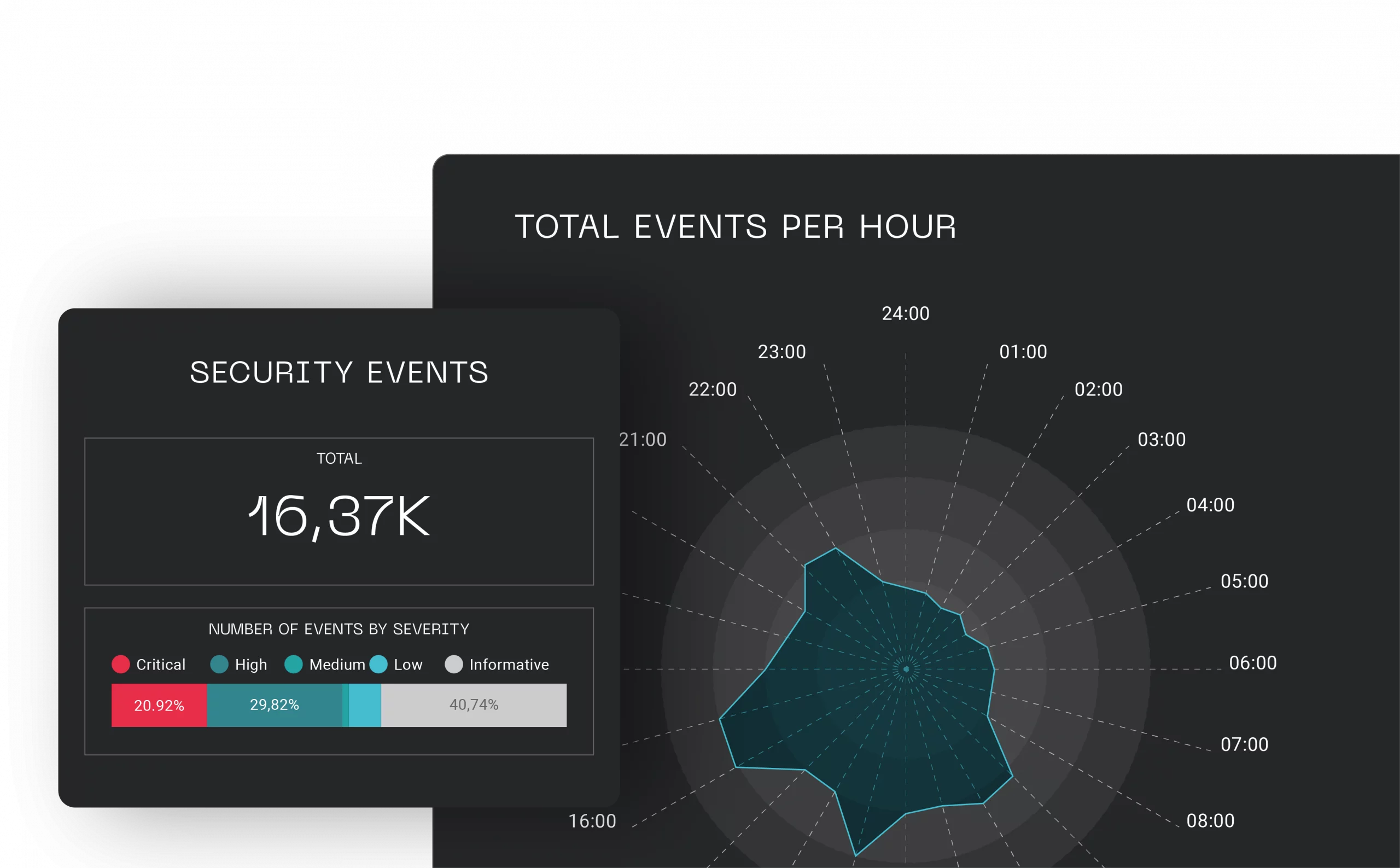Click the 07:00 radar axis label
Image resolution: width=1400 pixels, height=868 pixels.
pos(1245,744)
